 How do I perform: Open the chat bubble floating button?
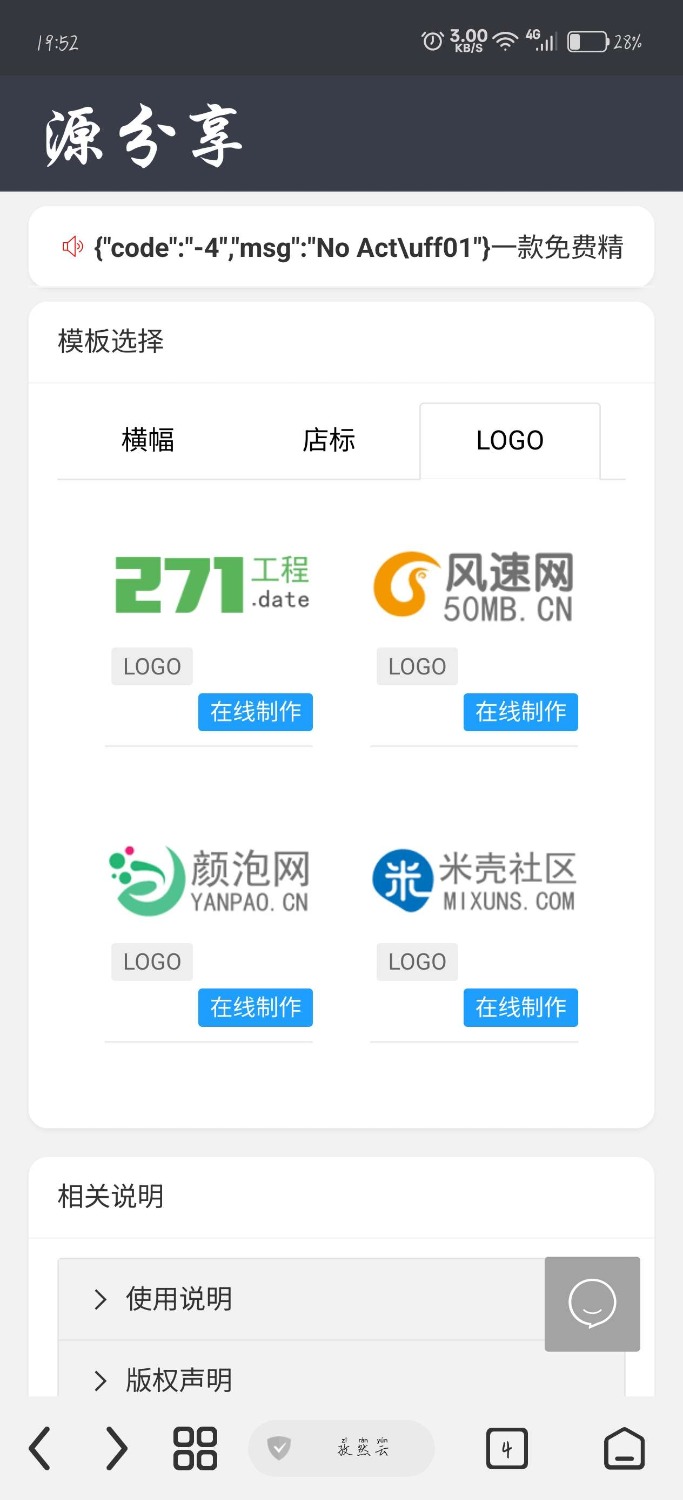pyautogui.click(x=592, y=1304)
